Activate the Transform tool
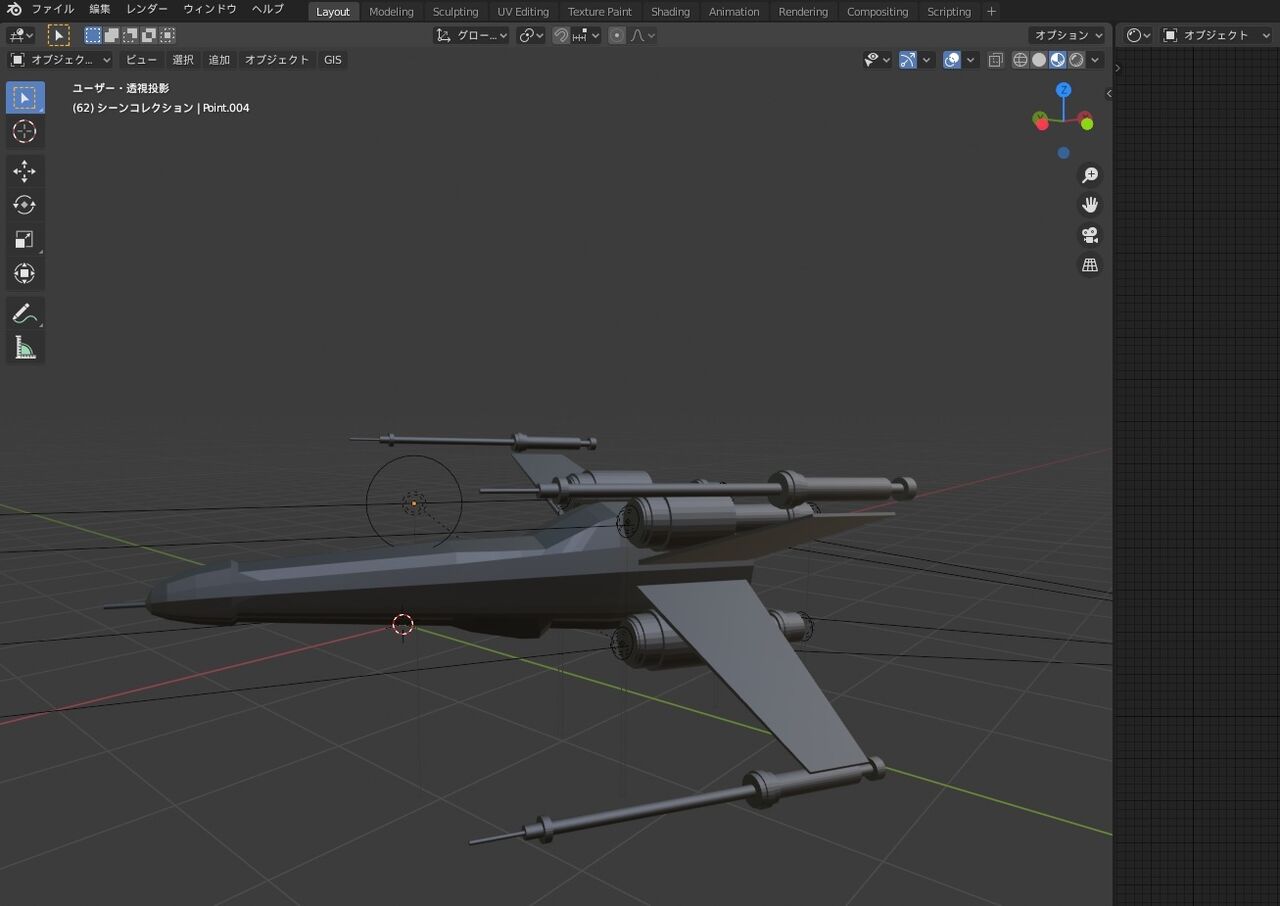The width and height of the screenshot is (1280, 906). pos(25,273)
